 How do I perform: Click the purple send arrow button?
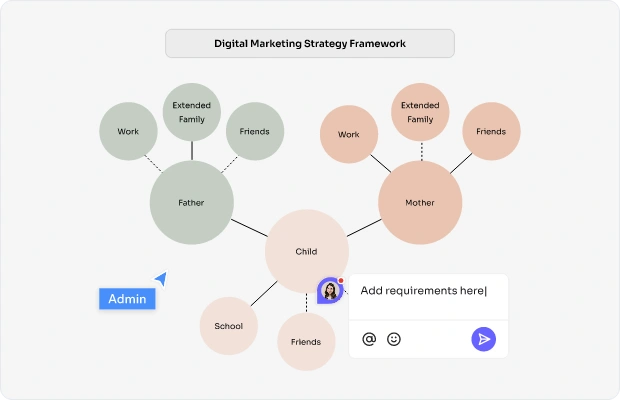[483, 339]
